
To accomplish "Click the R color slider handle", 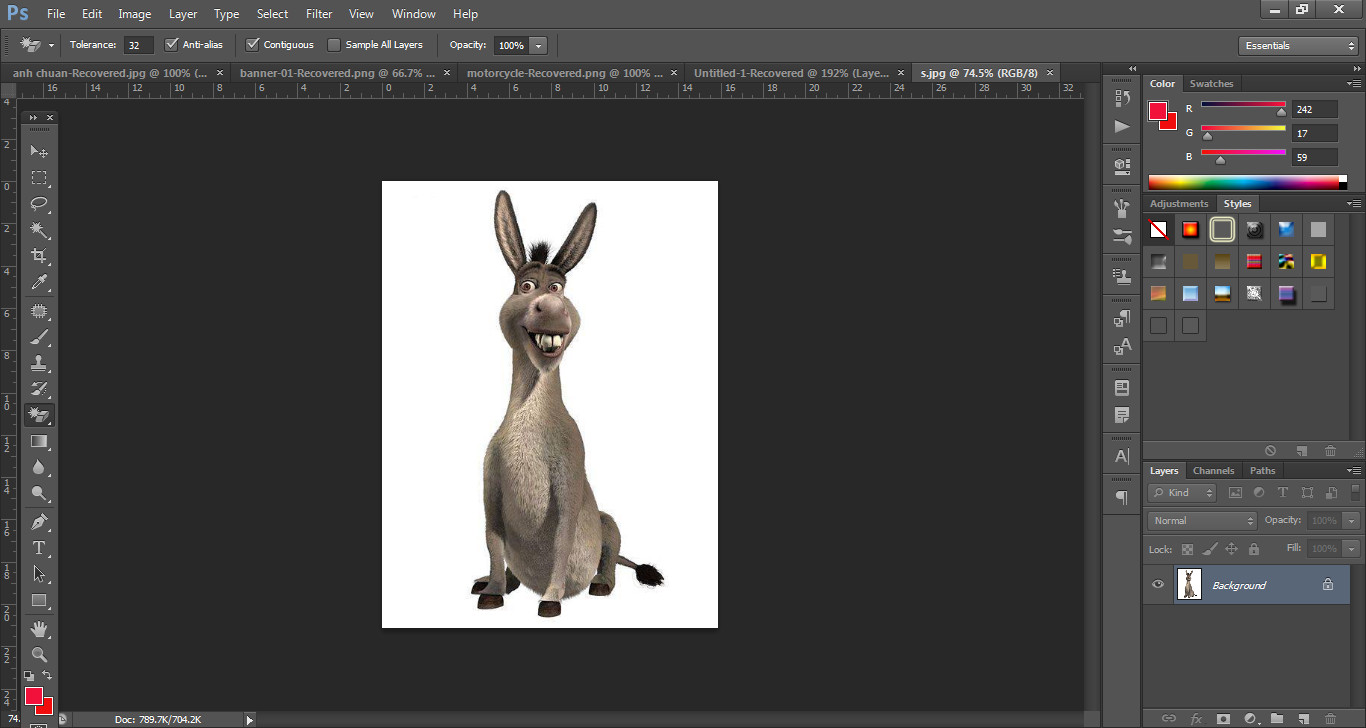I will click(x=1281, y=112).
